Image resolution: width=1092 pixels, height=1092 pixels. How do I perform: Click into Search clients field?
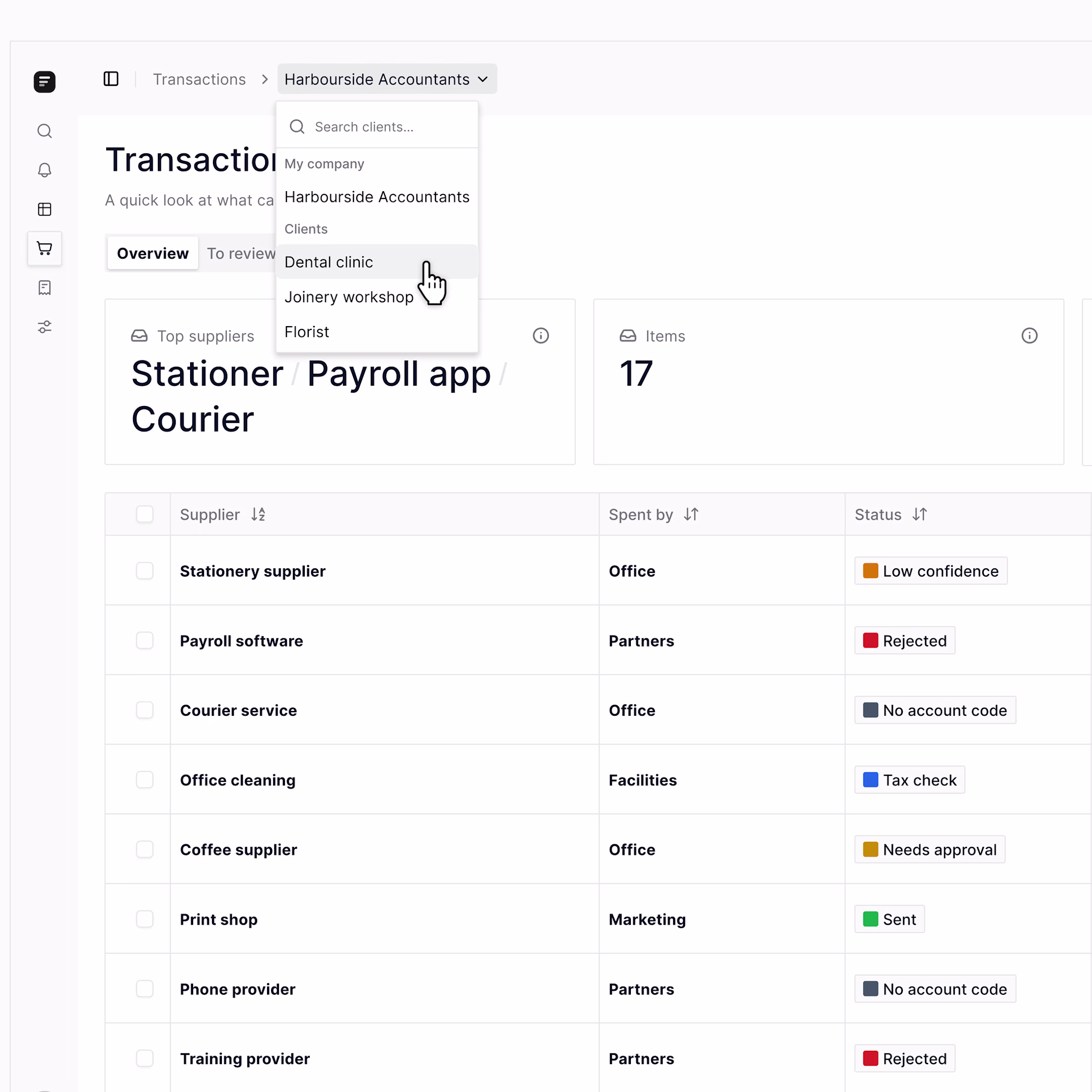point(377,127)
